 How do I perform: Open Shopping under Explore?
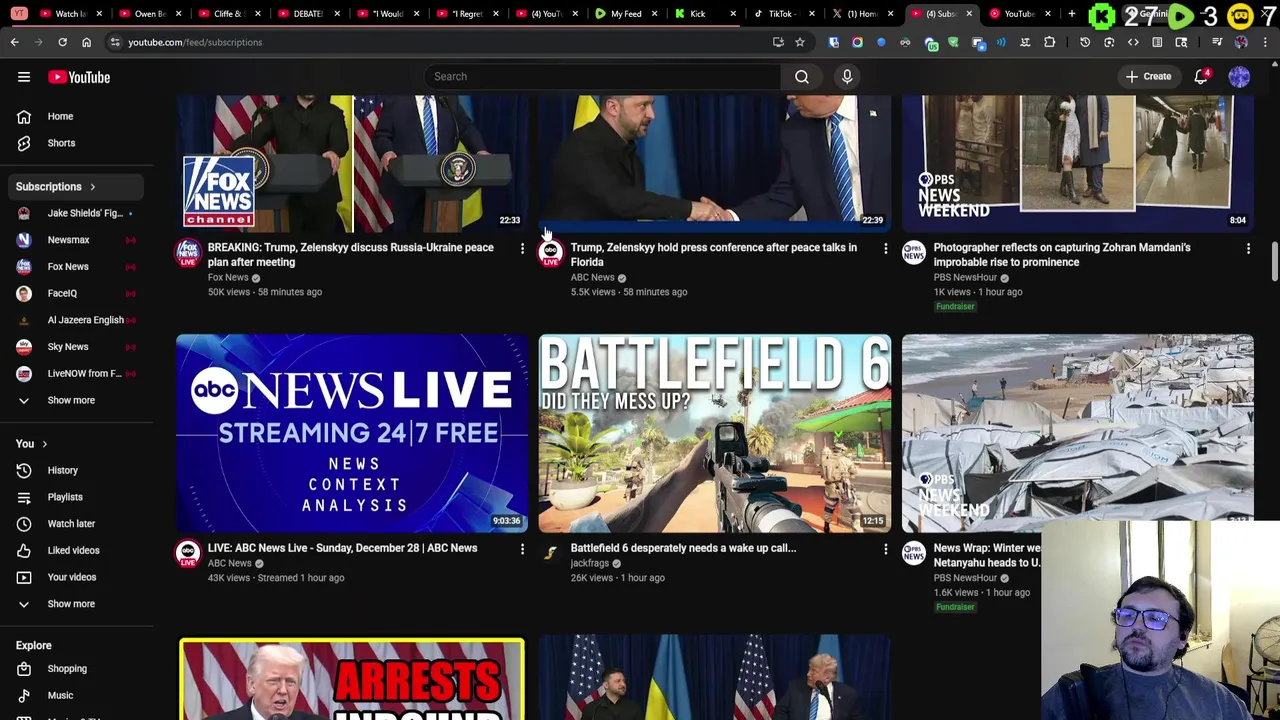[x=77, y=669]
